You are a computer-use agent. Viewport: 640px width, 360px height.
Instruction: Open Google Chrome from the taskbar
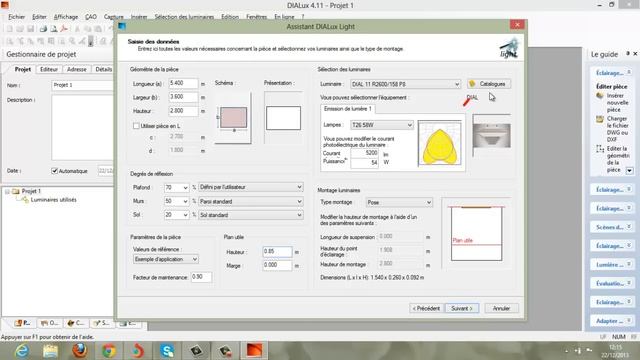[109, 351]
